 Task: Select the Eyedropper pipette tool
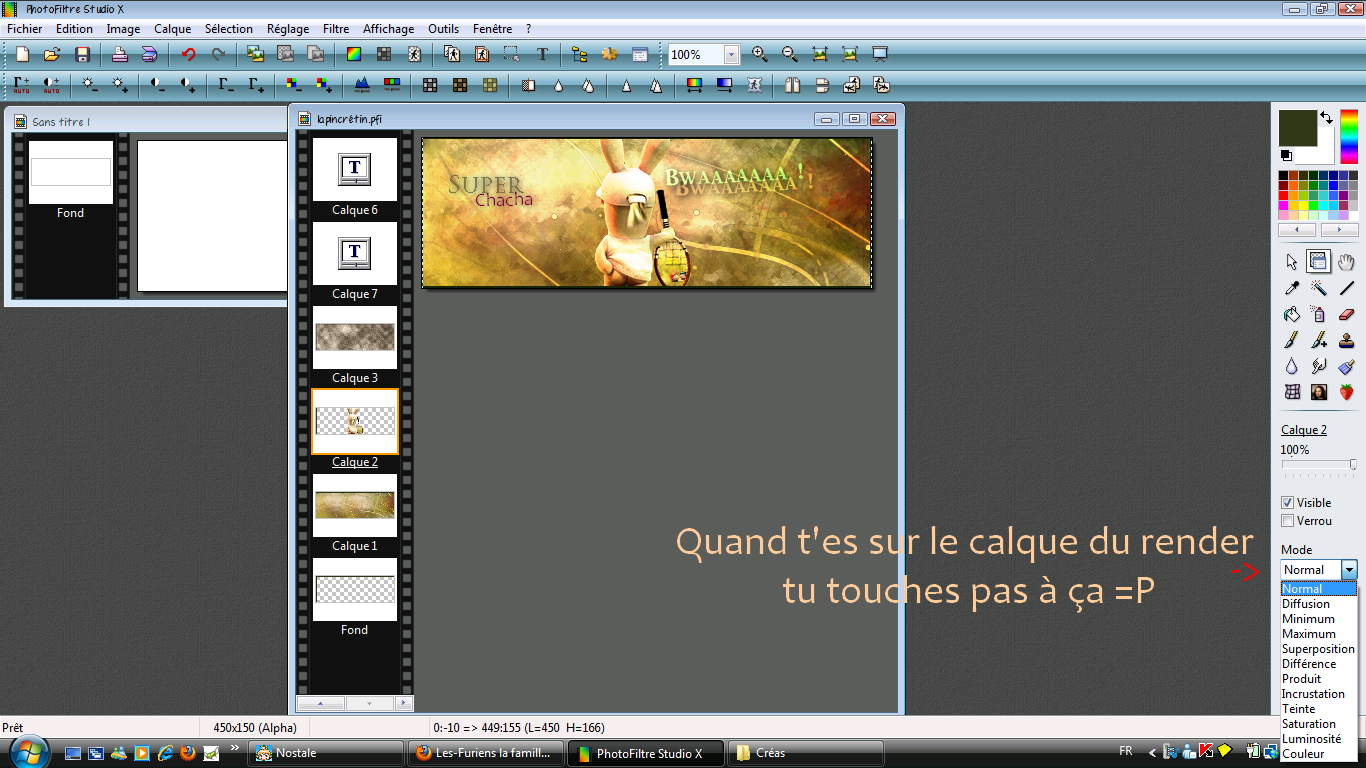1291,288
